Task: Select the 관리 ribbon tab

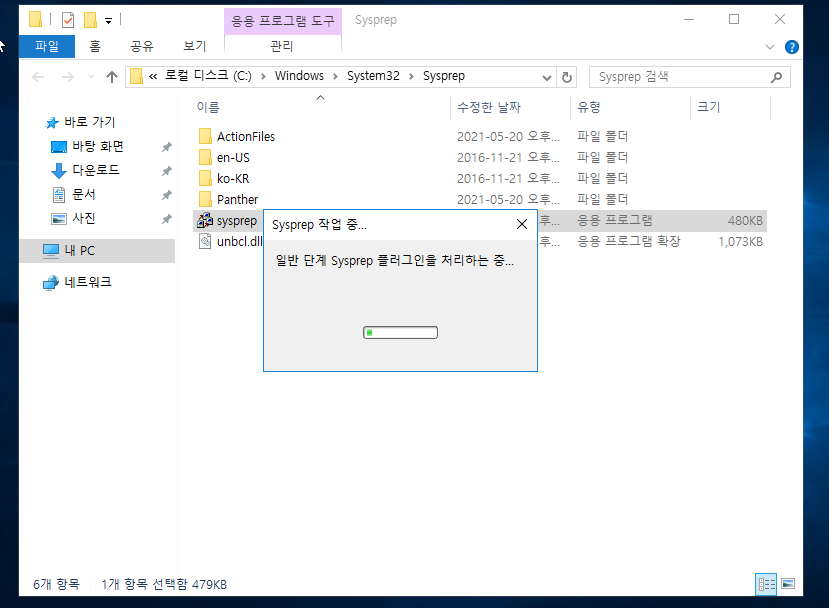Action: [x=282, y=47]
